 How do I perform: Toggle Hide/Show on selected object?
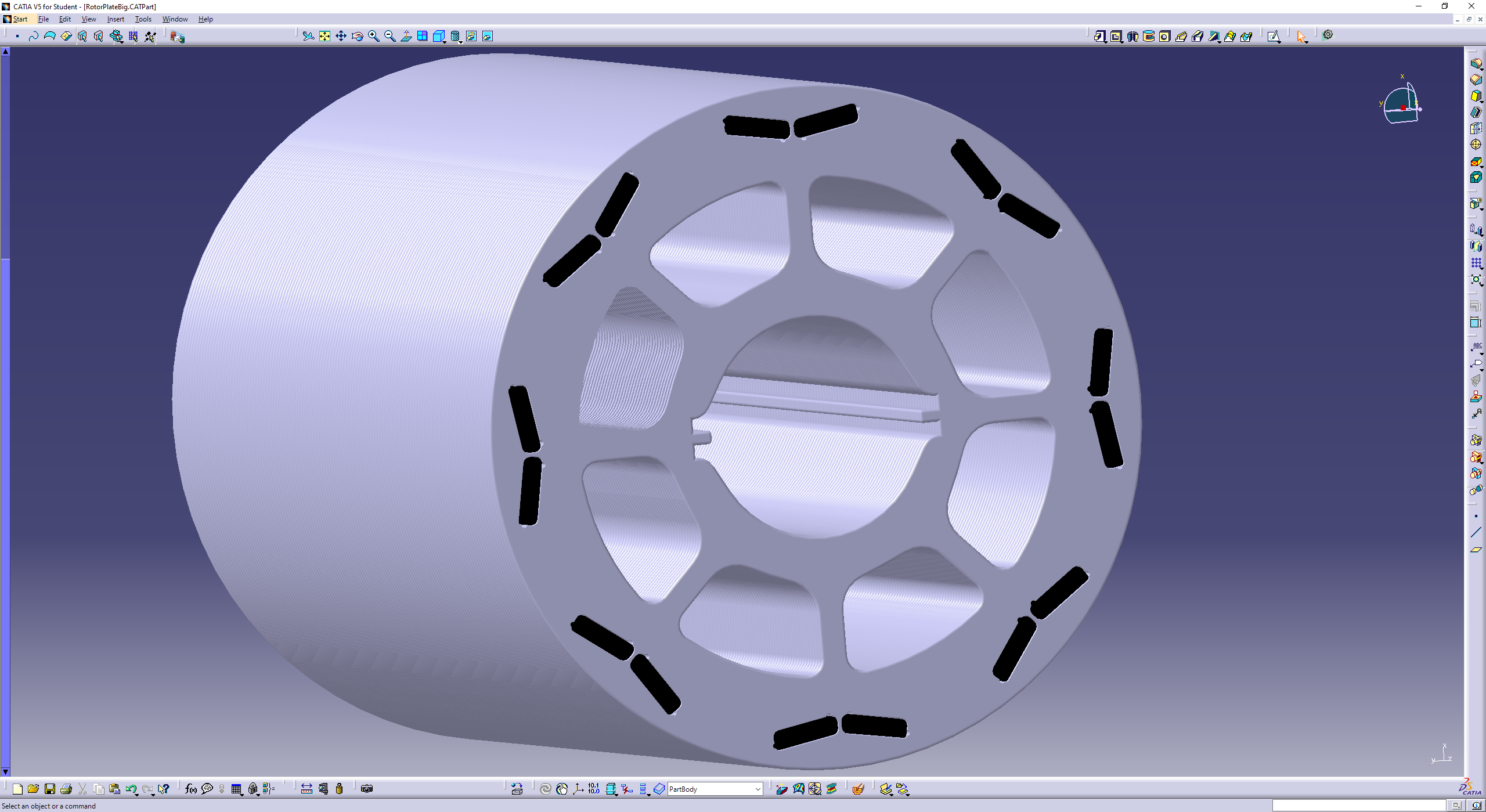click(x=471, y=37)
